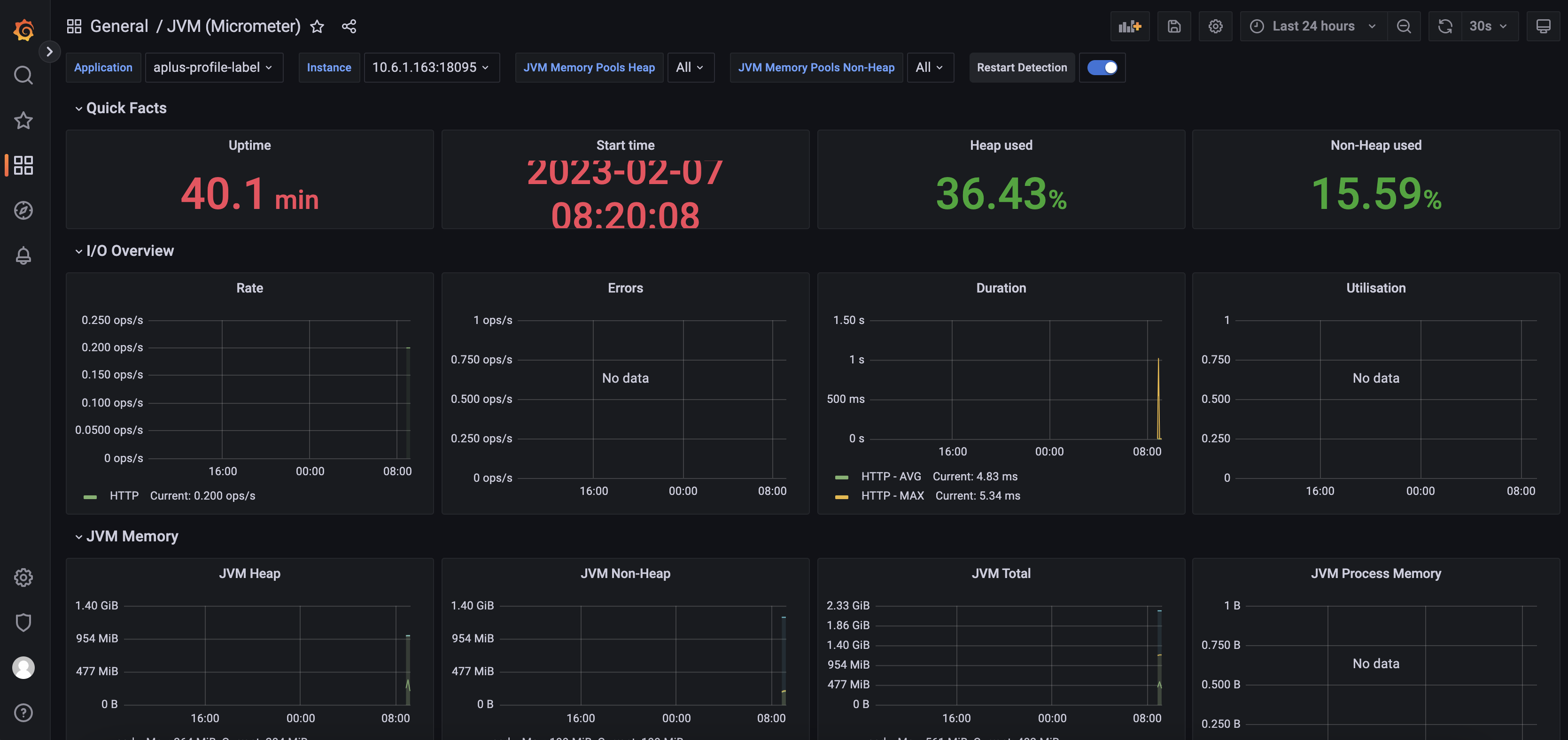Cycle the view mode monitor icon

coord(1543,26)
